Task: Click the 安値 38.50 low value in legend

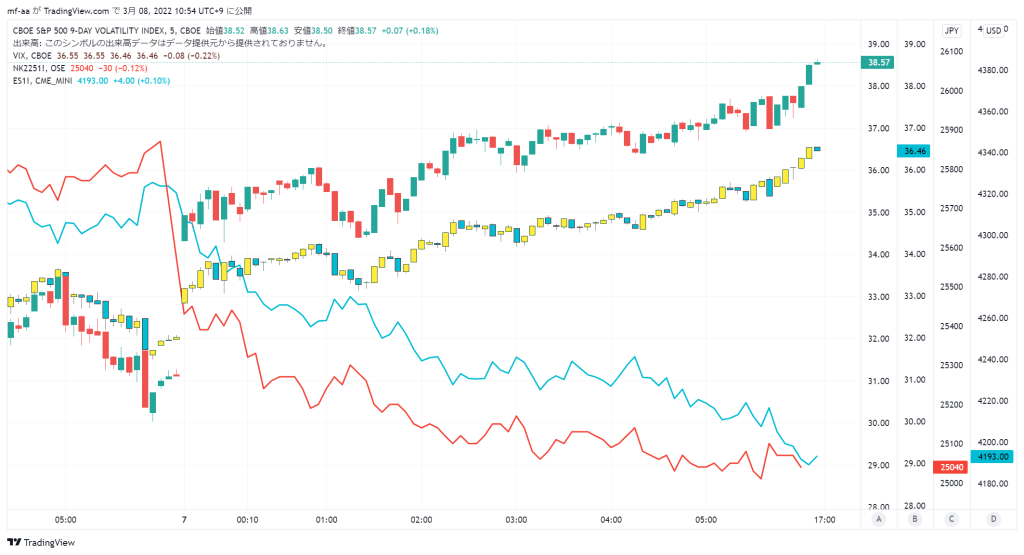Action: pos(313,31)
